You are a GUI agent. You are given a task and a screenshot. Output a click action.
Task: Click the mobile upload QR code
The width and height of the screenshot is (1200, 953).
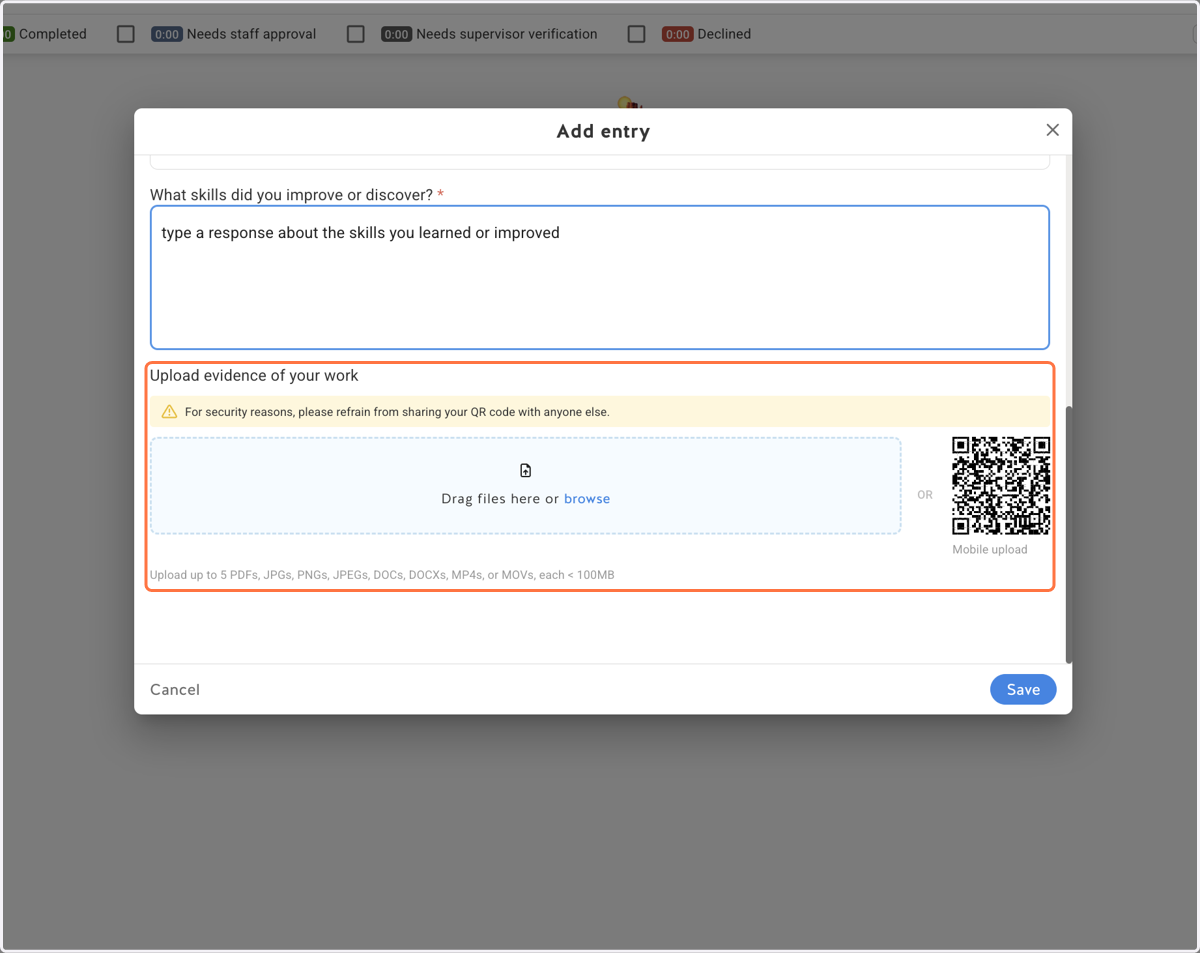1001,486
